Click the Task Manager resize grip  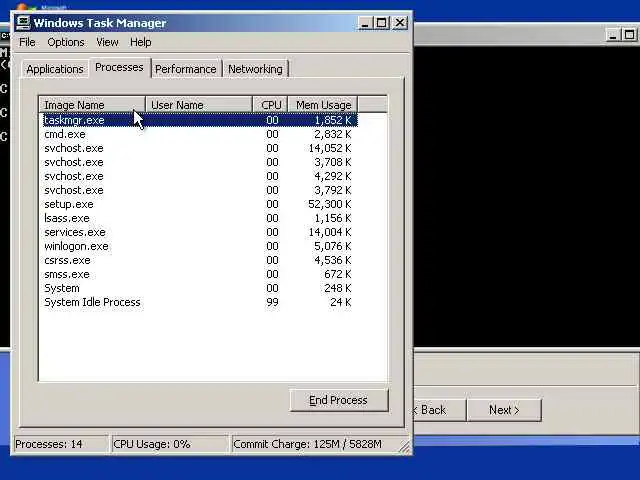point(405,447)
